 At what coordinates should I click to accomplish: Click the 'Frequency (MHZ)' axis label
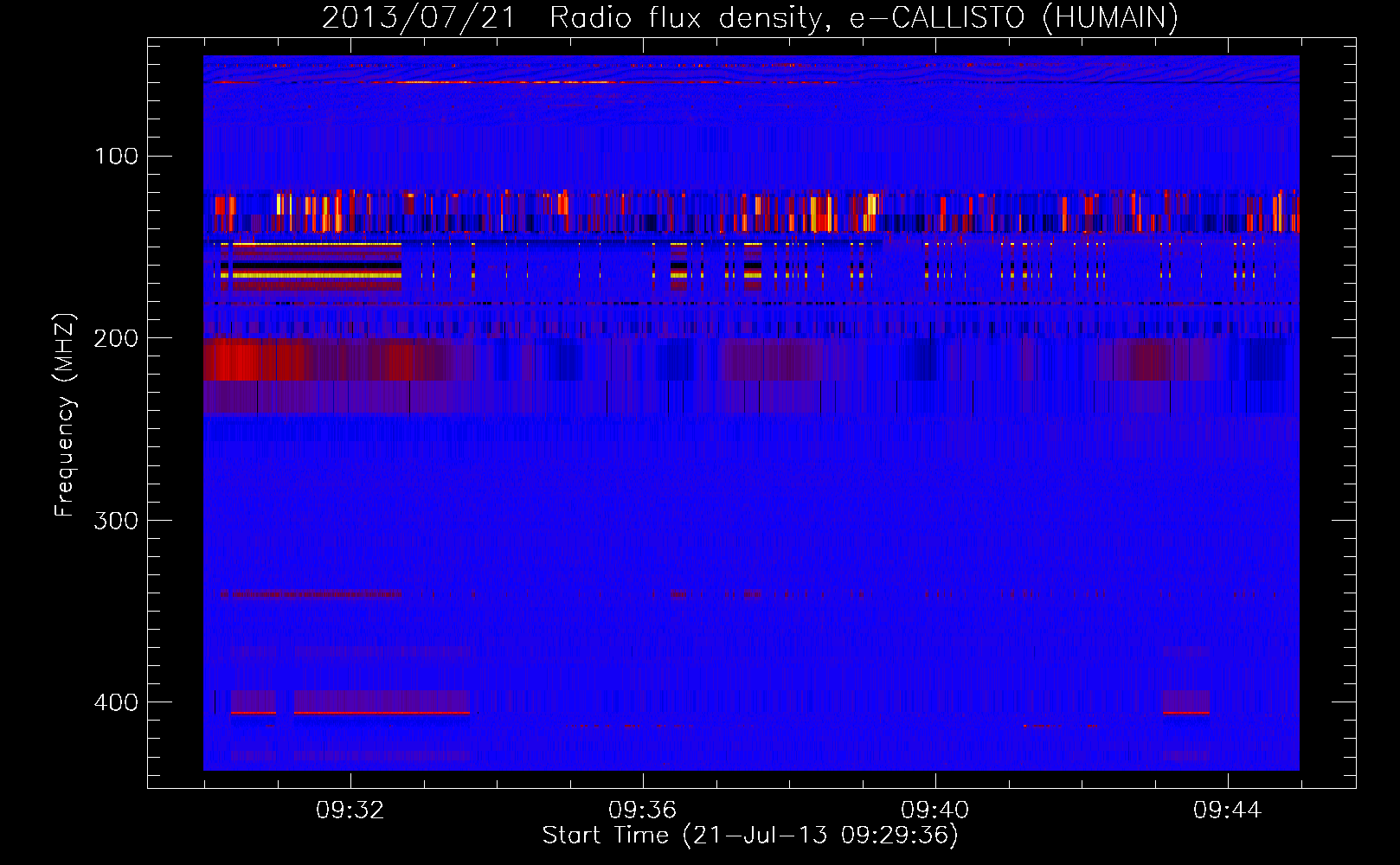click(65, 415)
